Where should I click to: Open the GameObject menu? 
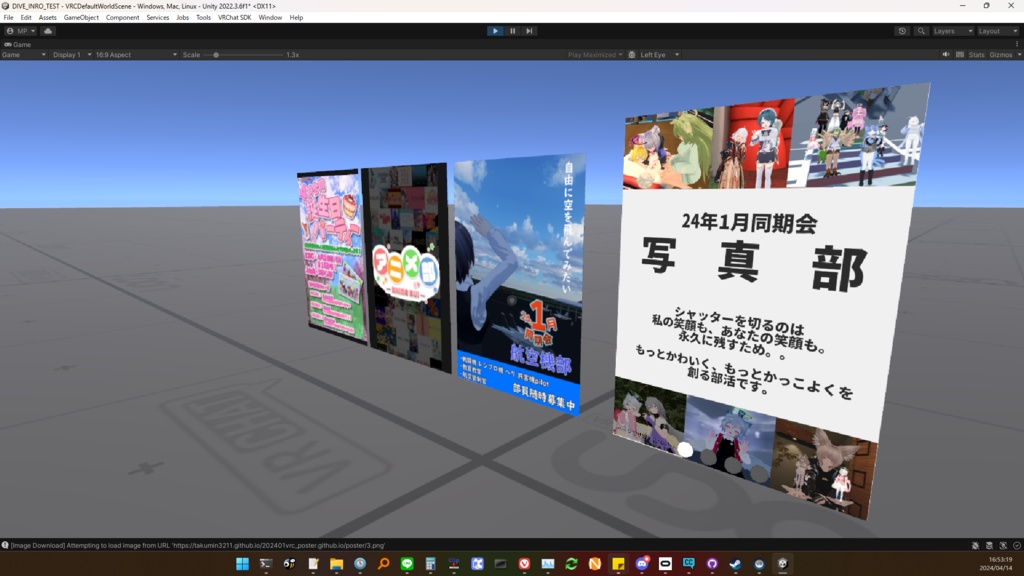81,18
